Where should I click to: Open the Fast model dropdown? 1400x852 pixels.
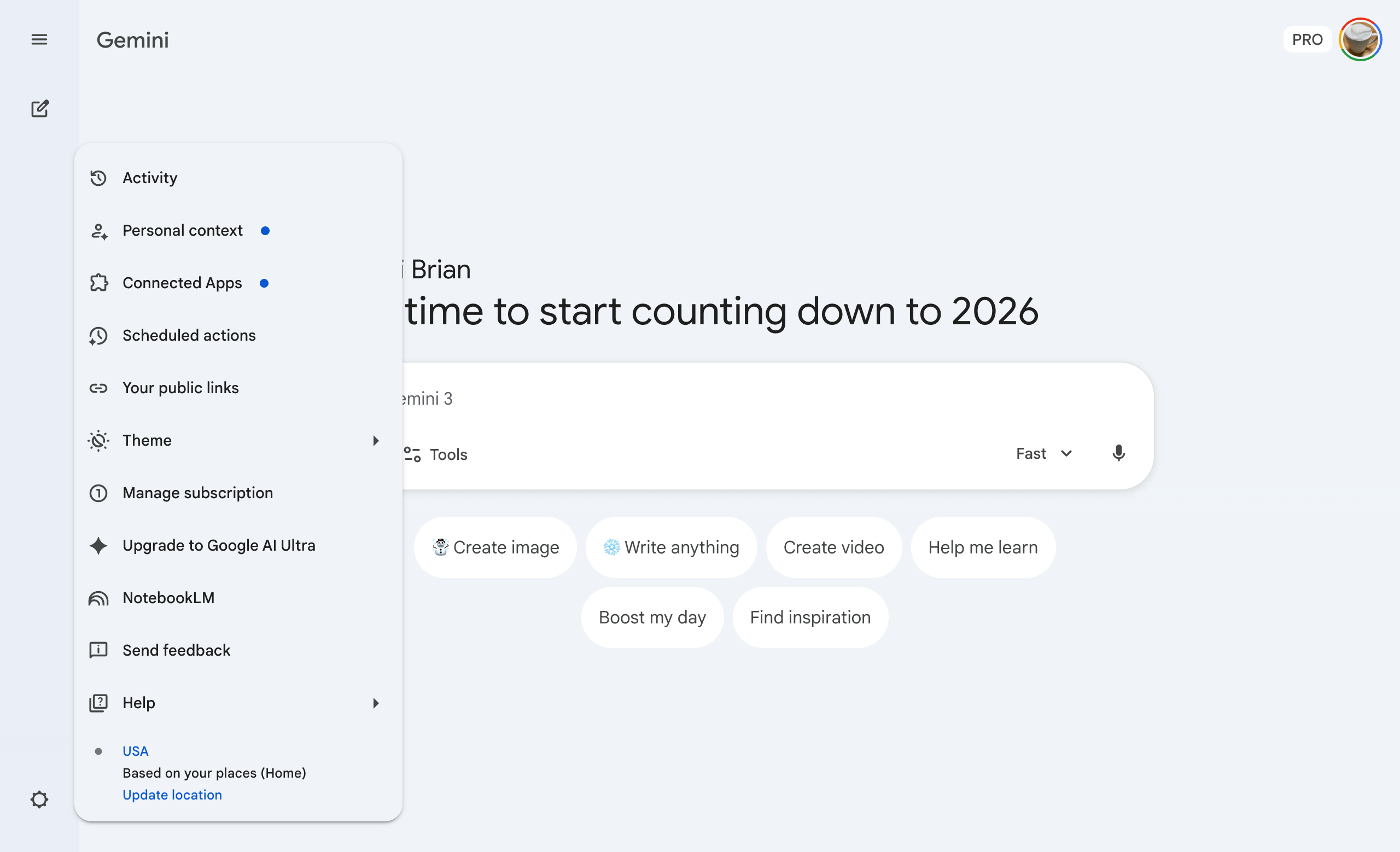(1044, 453)
